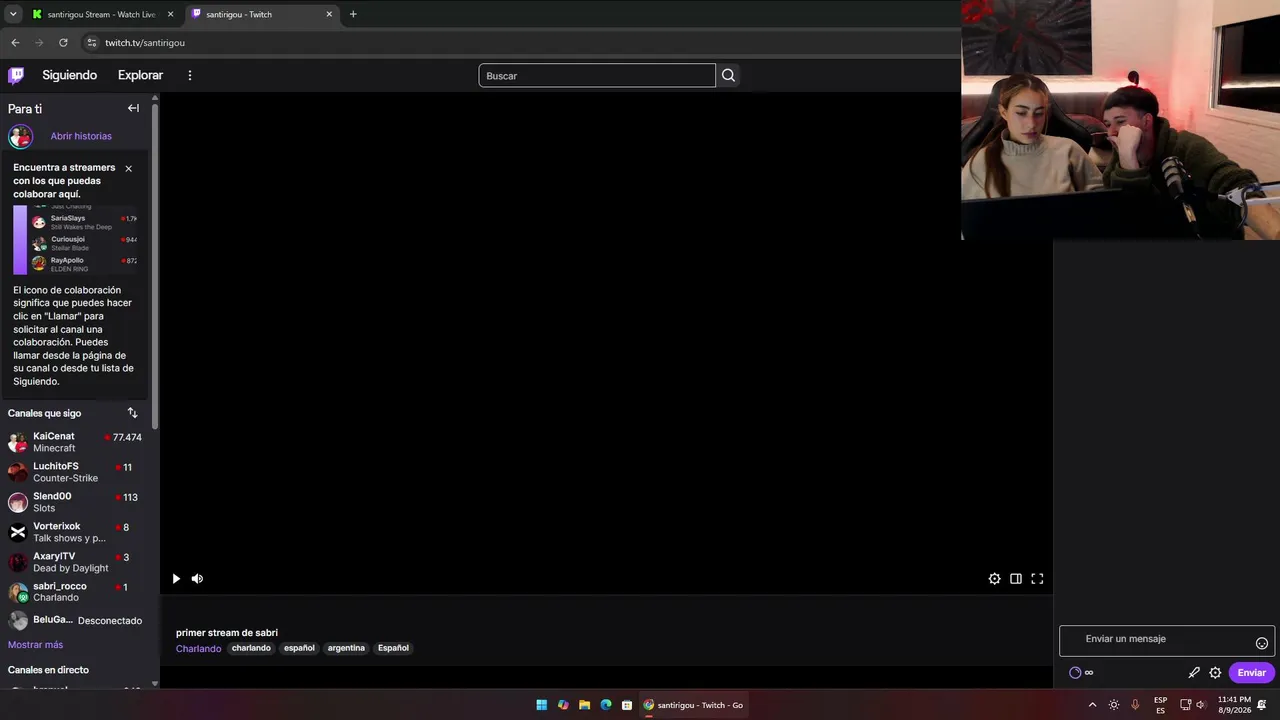Go to Explorar page
Screen dimensions: 1280x720
click(140, 75)
